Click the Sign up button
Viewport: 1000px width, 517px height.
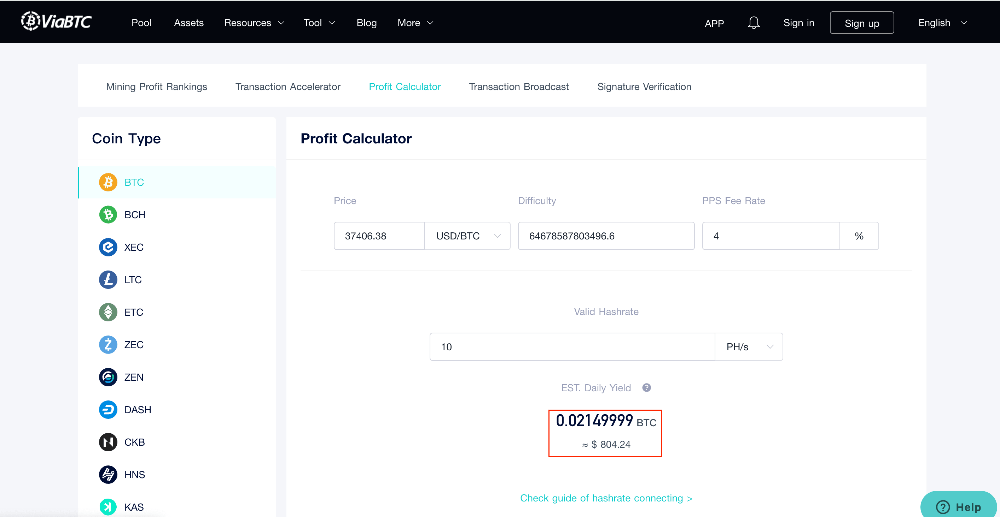coord(862,23)
